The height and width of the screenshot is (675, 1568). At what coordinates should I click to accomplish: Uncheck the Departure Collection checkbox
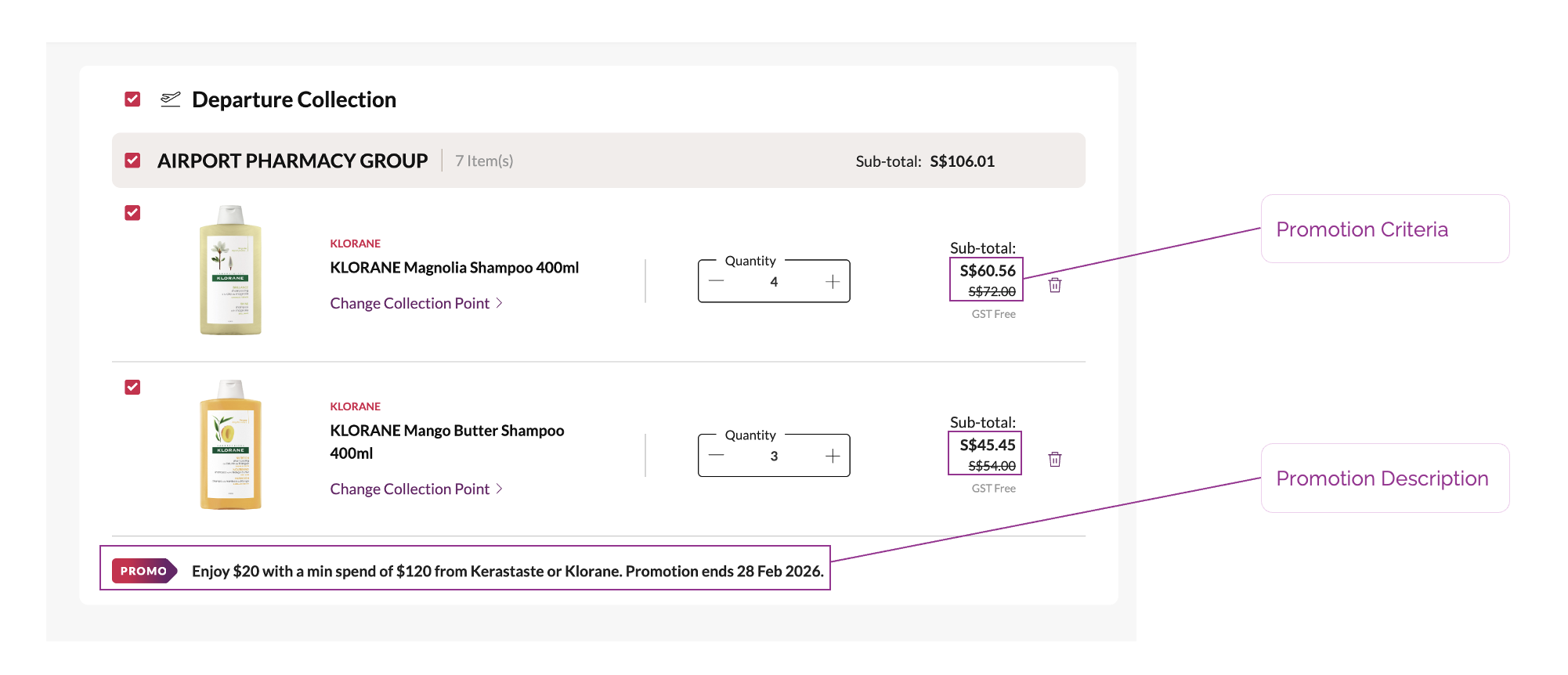(133, 99)
